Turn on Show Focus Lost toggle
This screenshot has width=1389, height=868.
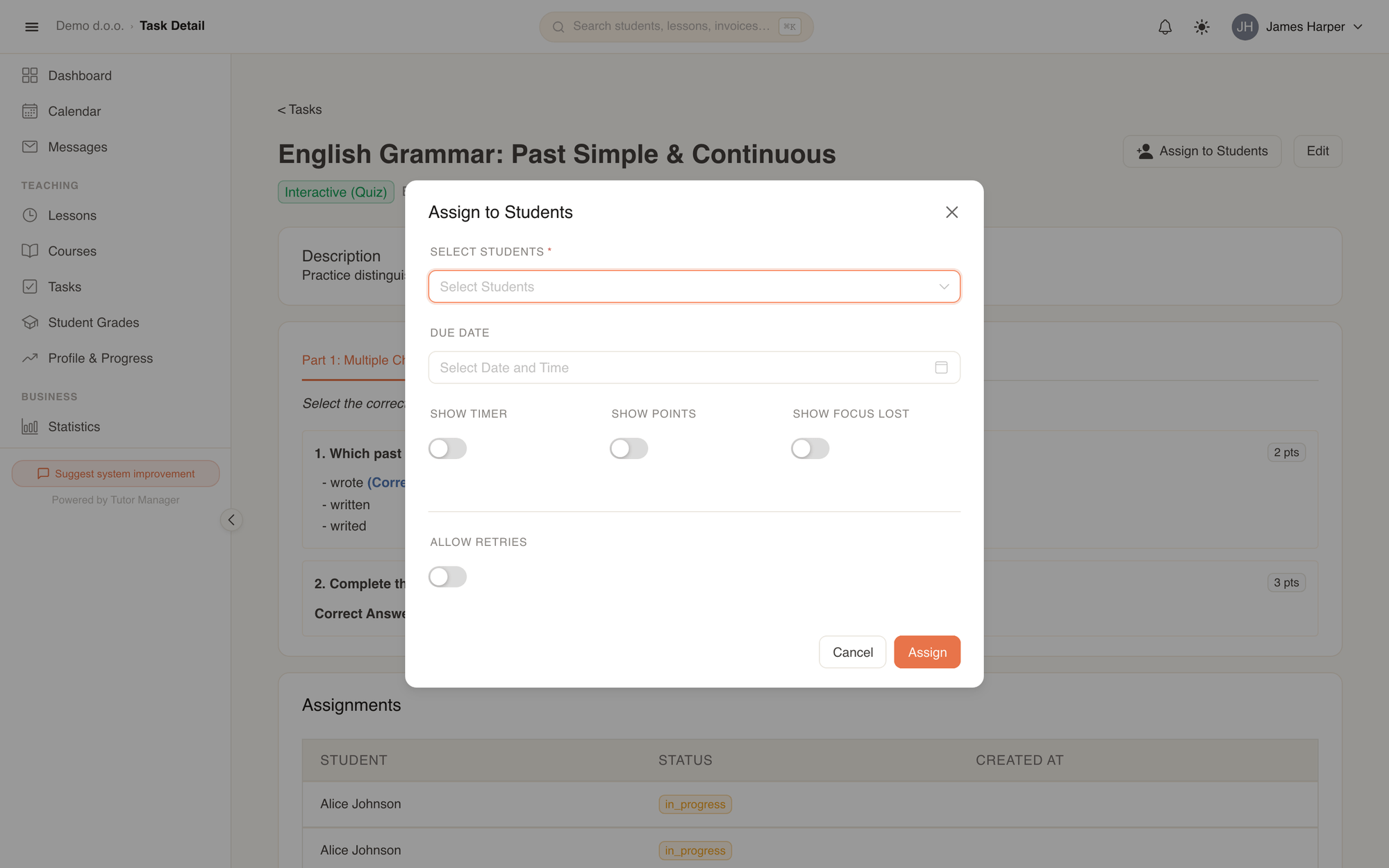click(x=810, y=449)
